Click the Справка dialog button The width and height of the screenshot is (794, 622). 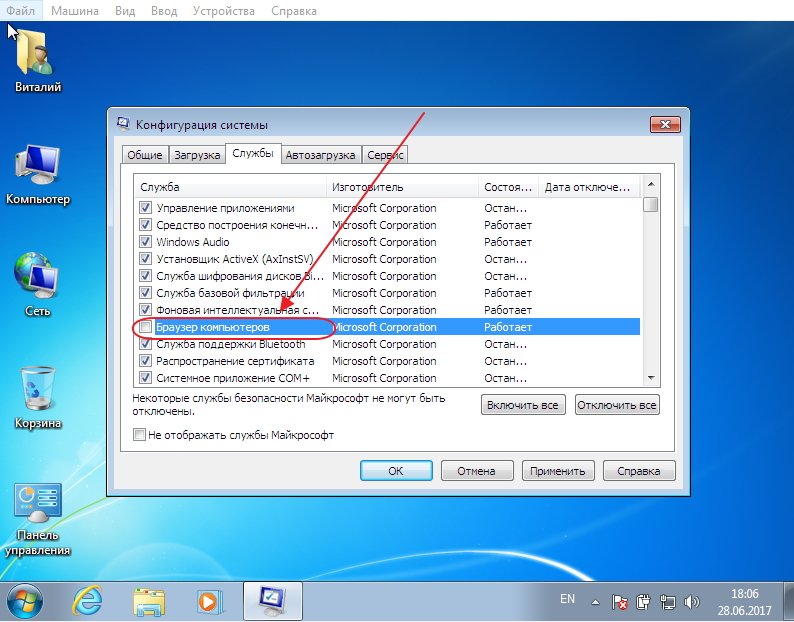[639, 471]
